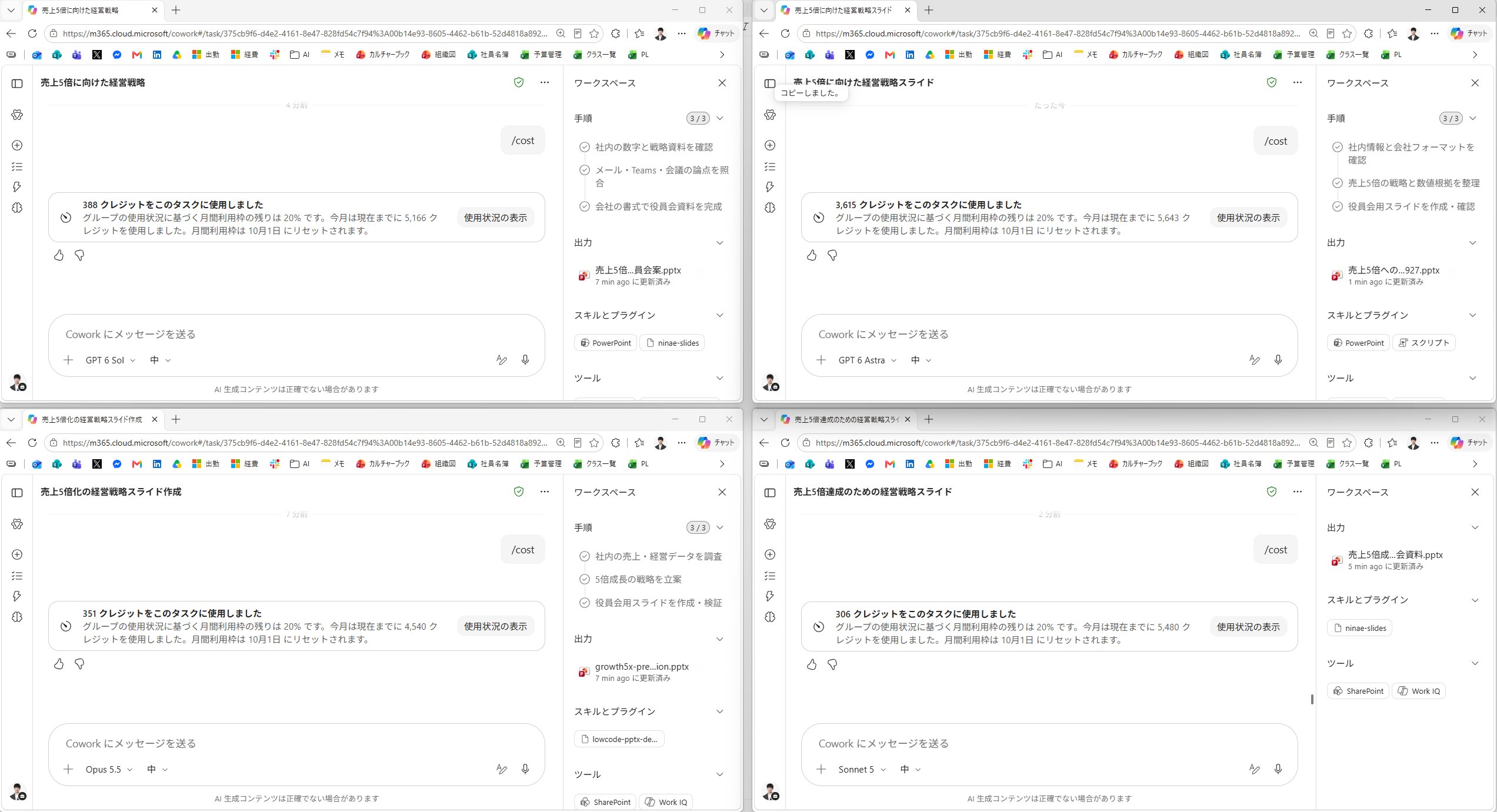Click 使用状況の表示 beside the 306 credits message
Image resolution: width=1497 pixels, height=812 pixels.
(x=1248, y=627)
